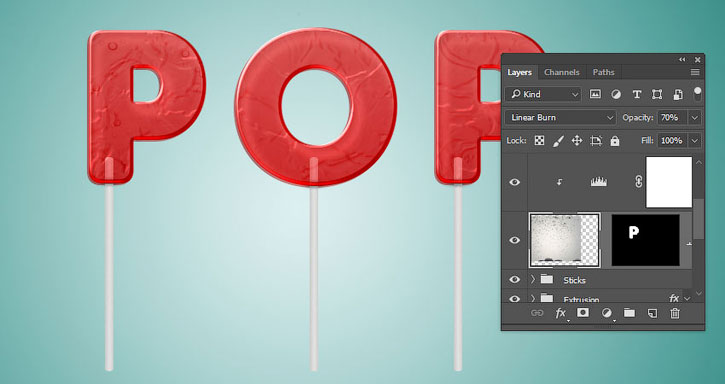Hide the Levels adjustment layer

click(x=515, y=182)
